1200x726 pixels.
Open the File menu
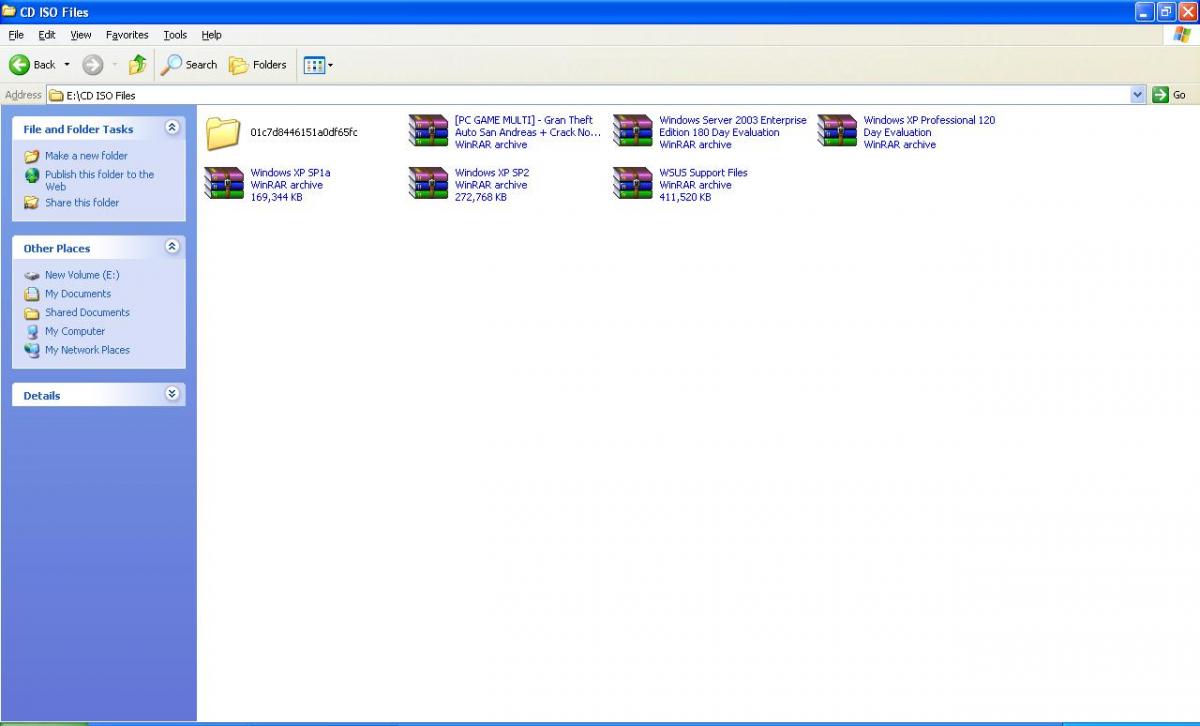[x=16, y=35]
